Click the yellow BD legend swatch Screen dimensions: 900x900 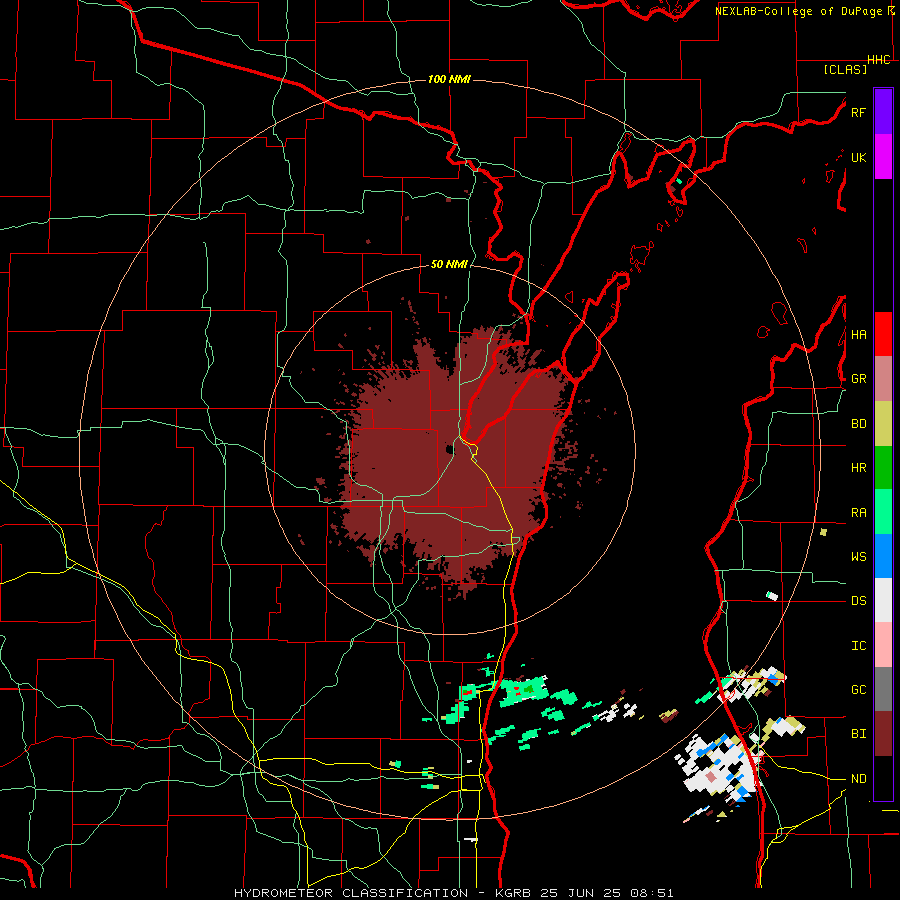pyautogui.click(x=883, y=424)
